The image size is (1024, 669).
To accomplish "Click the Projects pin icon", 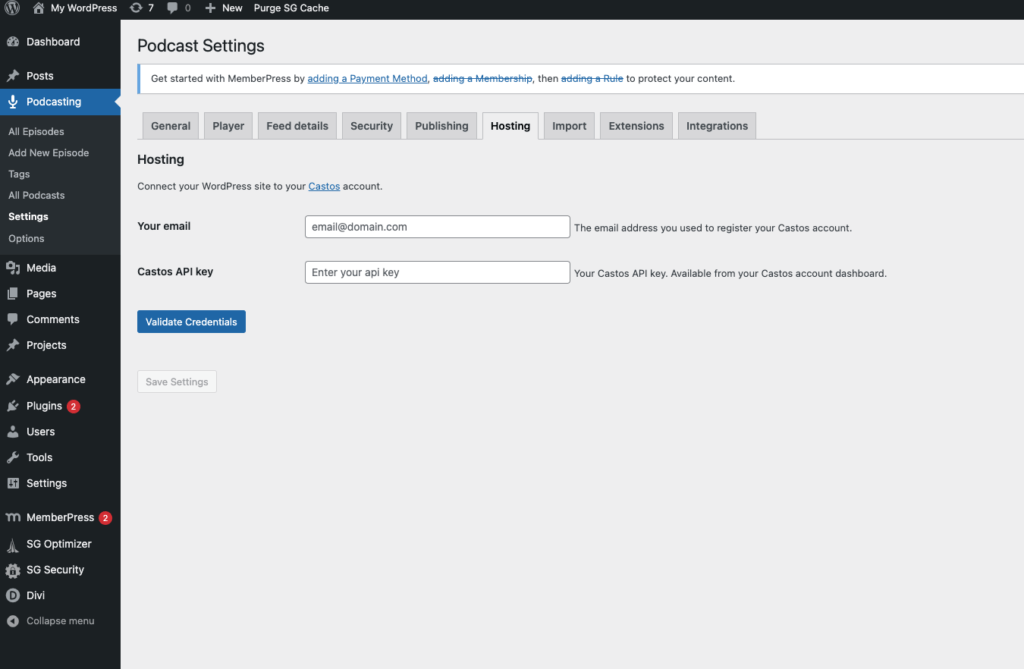I will tap(13, 345).
